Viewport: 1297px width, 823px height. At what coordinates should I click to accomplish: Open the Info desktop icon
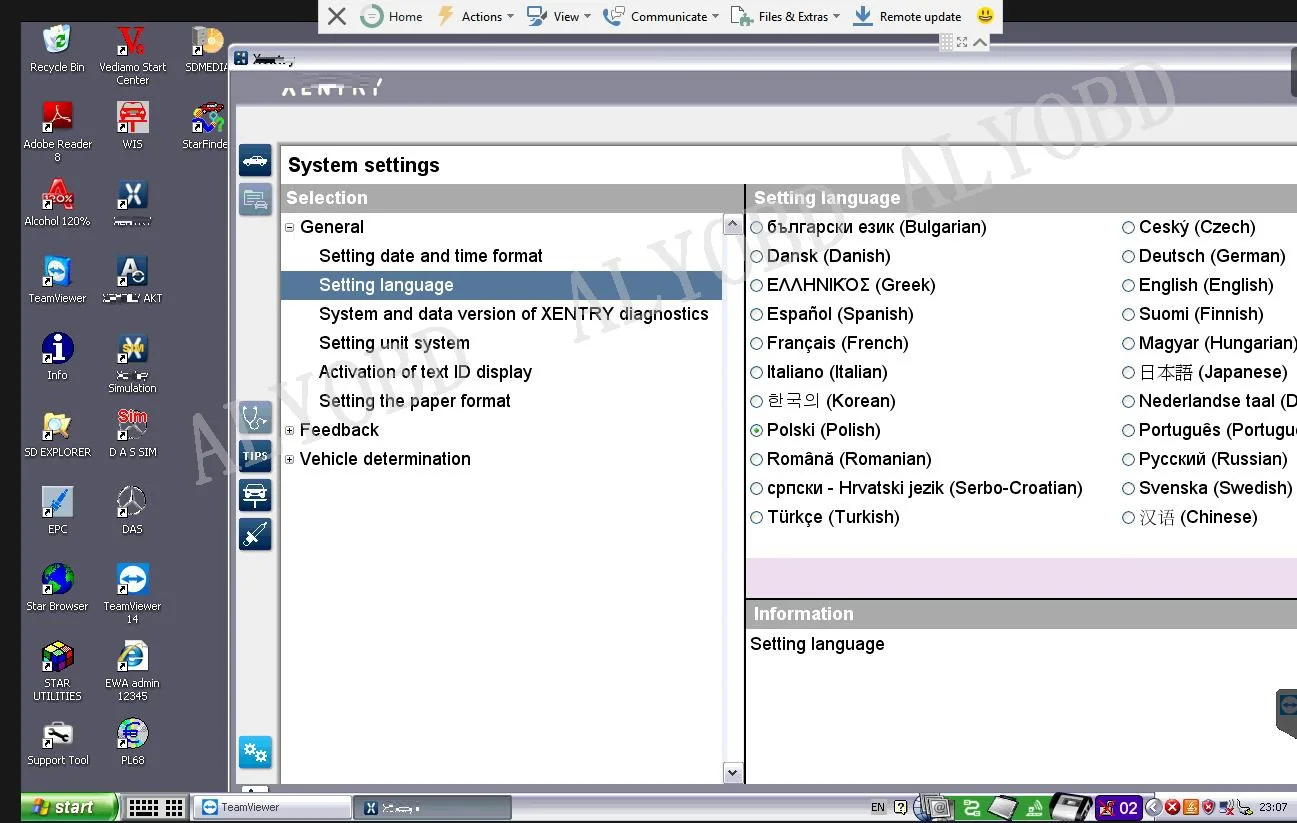pos(57,357)
